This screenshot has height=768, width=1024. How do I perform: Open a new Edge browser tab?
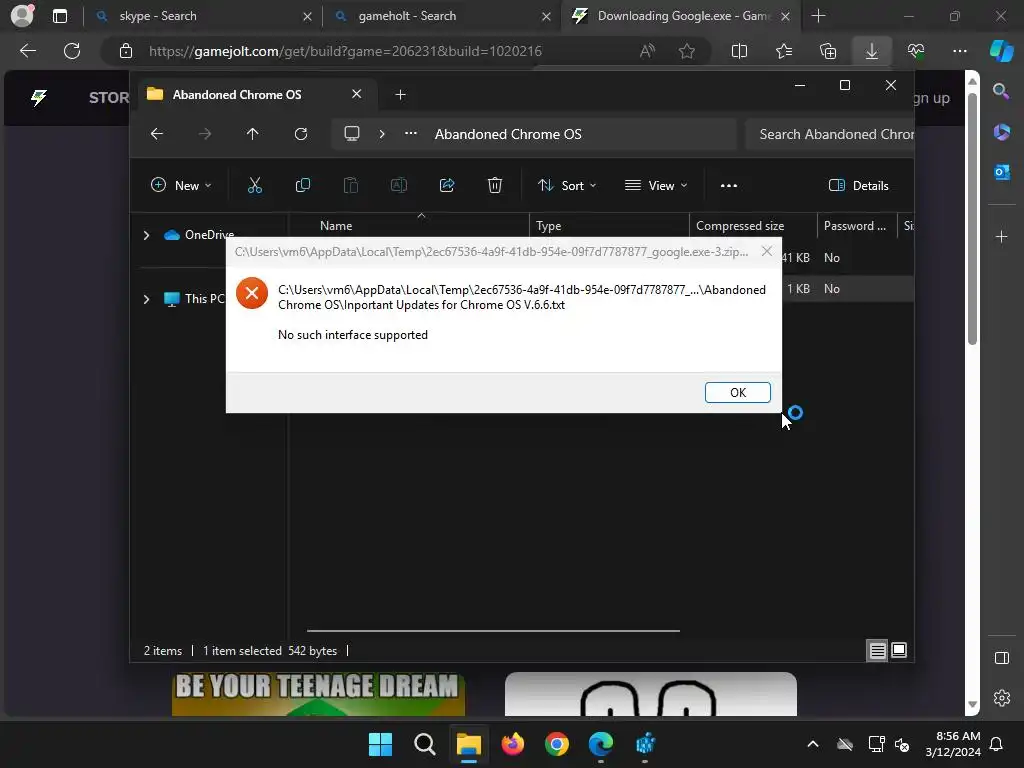click(818, 16)
